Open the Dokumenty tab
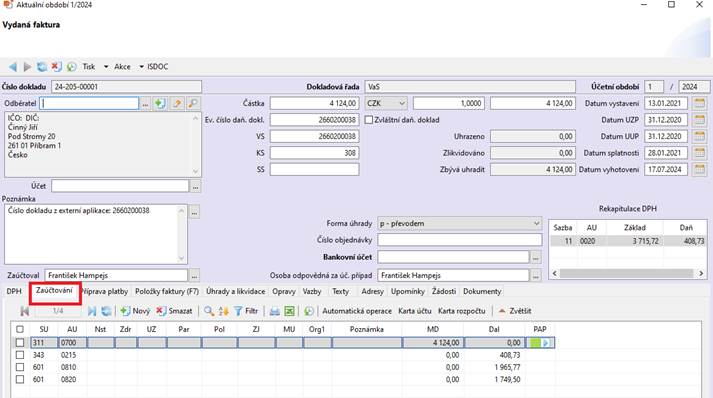The height and width of the screenshot is (398, 713). pyautogui.click(x=482, y=292)
